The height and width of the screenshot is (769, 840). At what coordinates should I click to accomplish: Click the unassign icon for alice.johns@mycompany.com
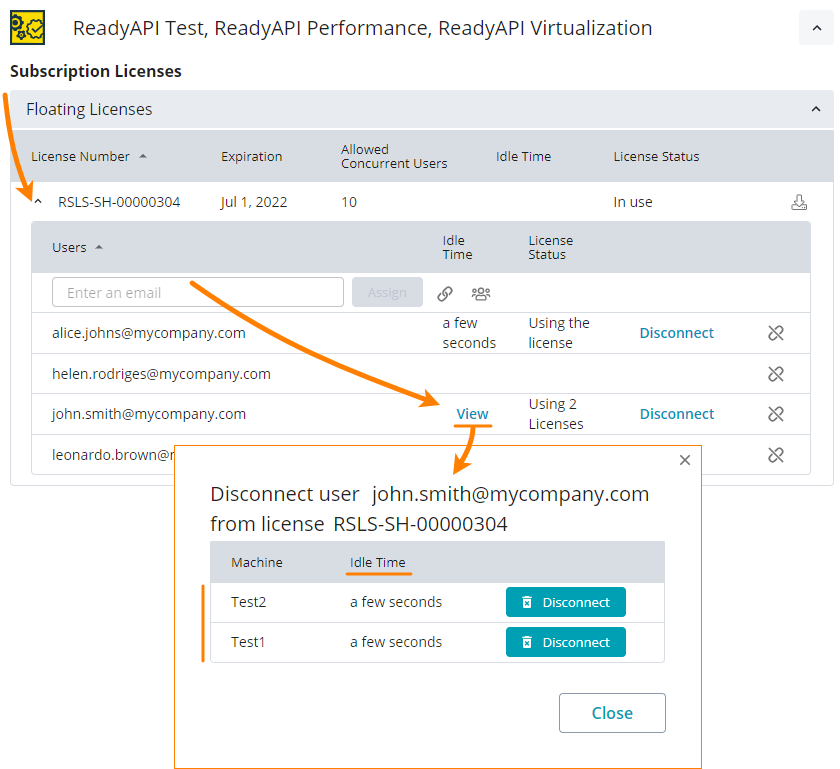coord(776,332)
